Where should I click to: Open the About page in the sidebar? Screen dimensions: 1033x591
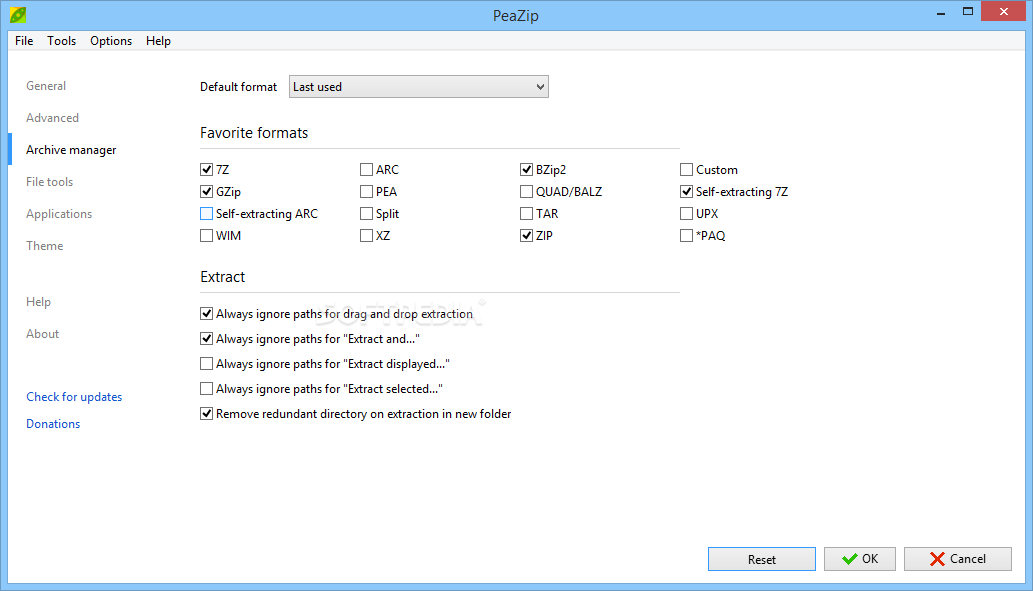tap(43, 334)
